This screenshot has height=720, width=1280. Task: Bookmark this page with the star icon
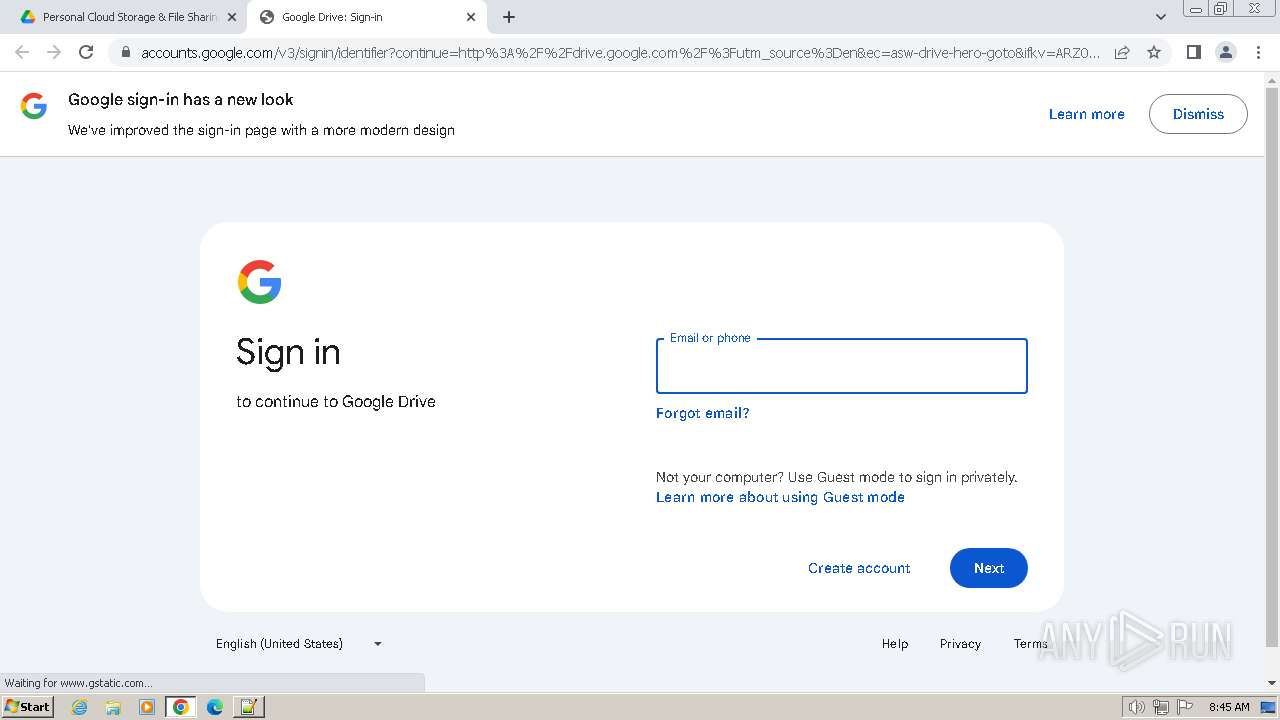pos(1154,52)
